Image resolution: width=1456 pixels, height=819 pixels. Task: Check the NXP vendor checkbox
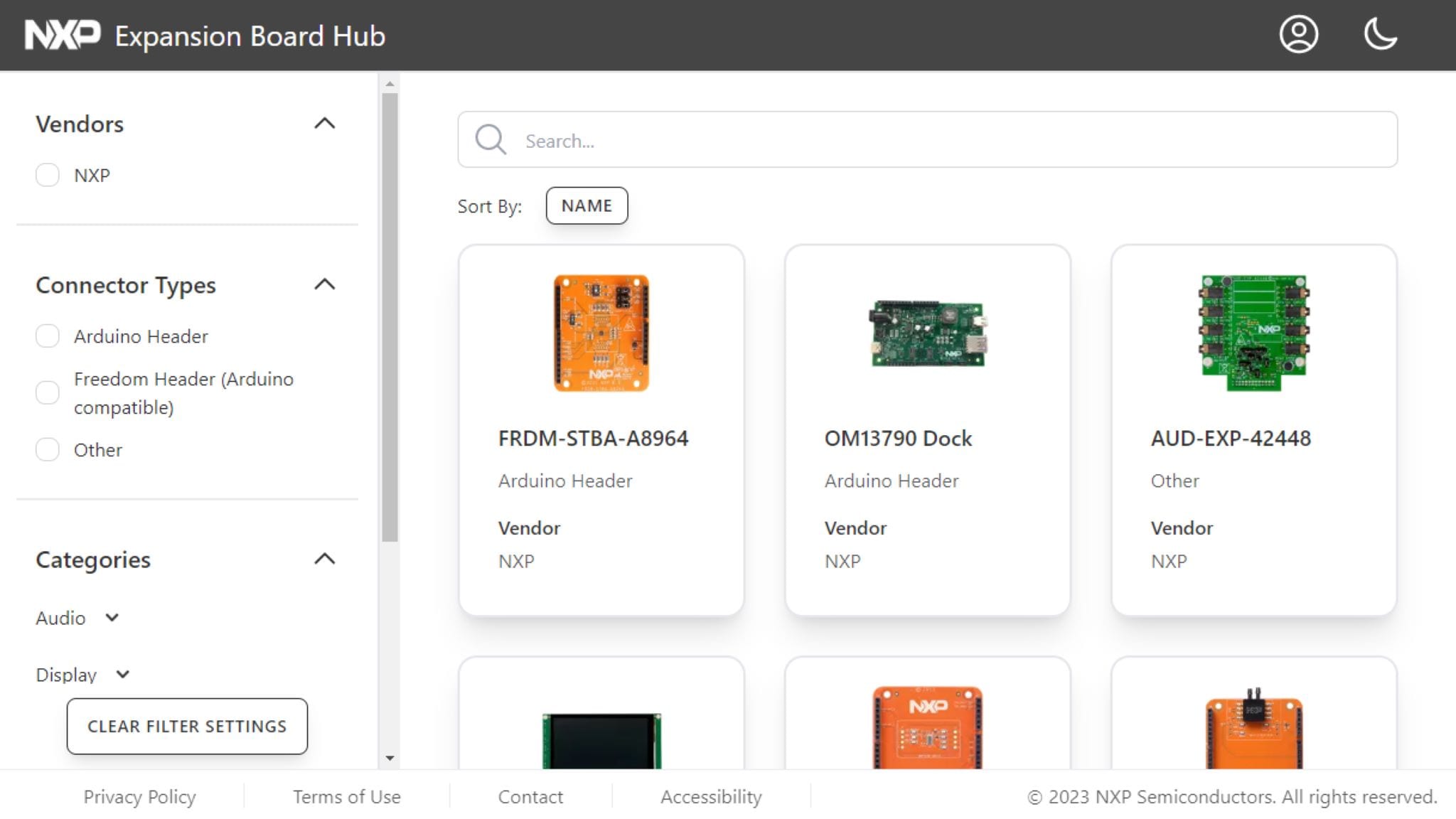pyautogui.click(x=48, y=175)
